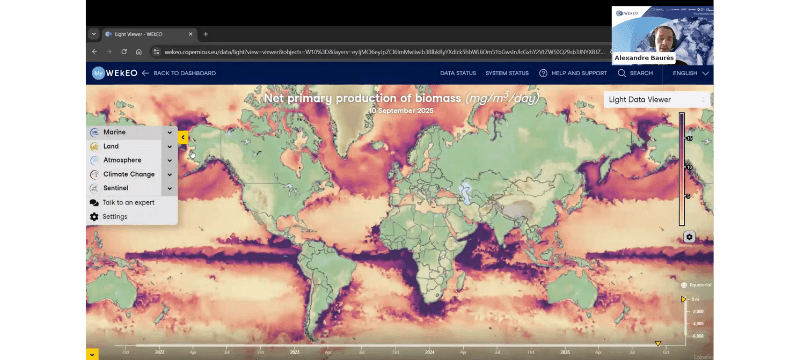Click the Climate Change category icon
This screenshot has height=360, width=800.
[94, 174]
